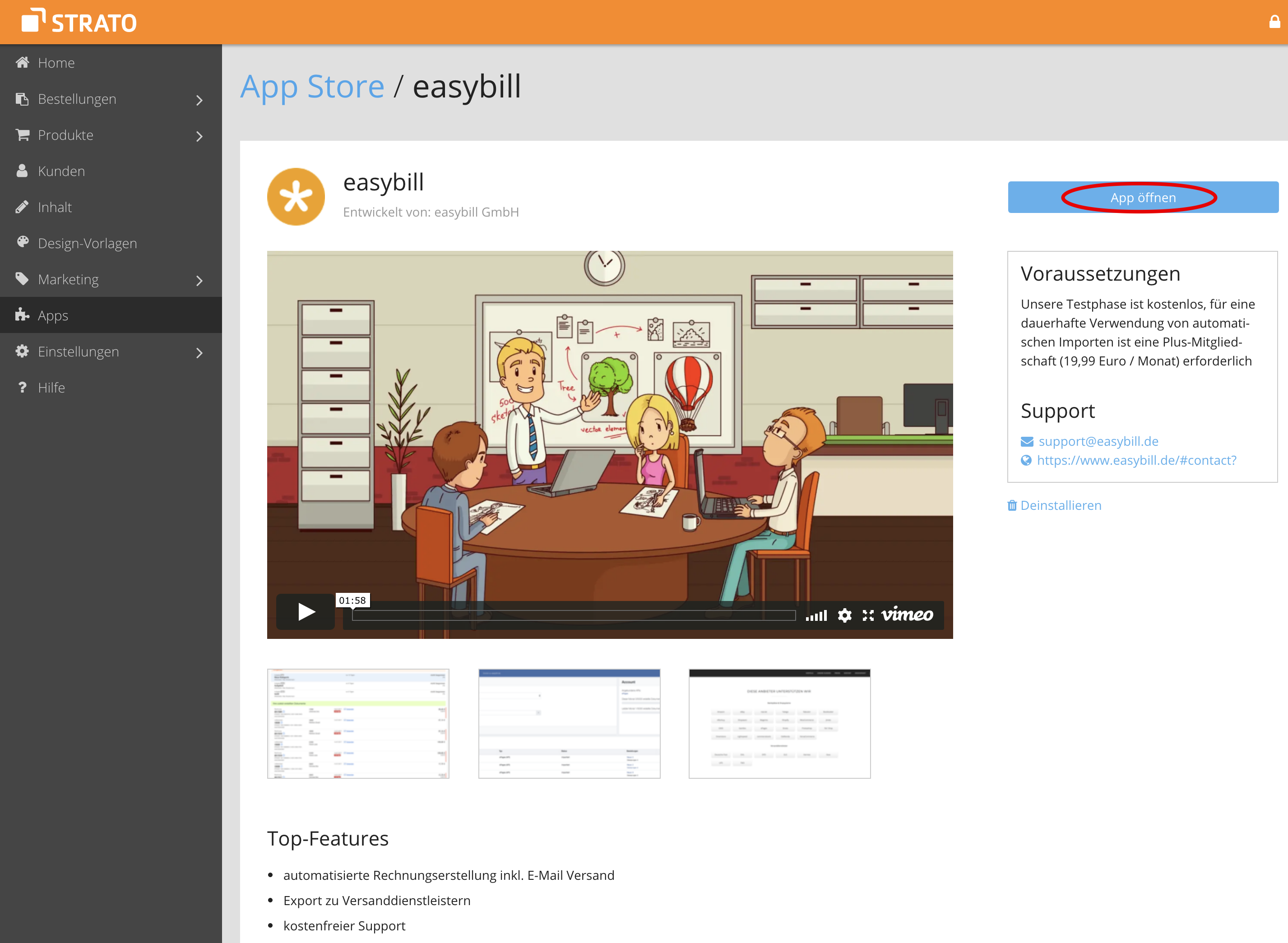Click the STRATO logo in header
The width and height of the screenshot is (1288, 943).
click(79, 22)
